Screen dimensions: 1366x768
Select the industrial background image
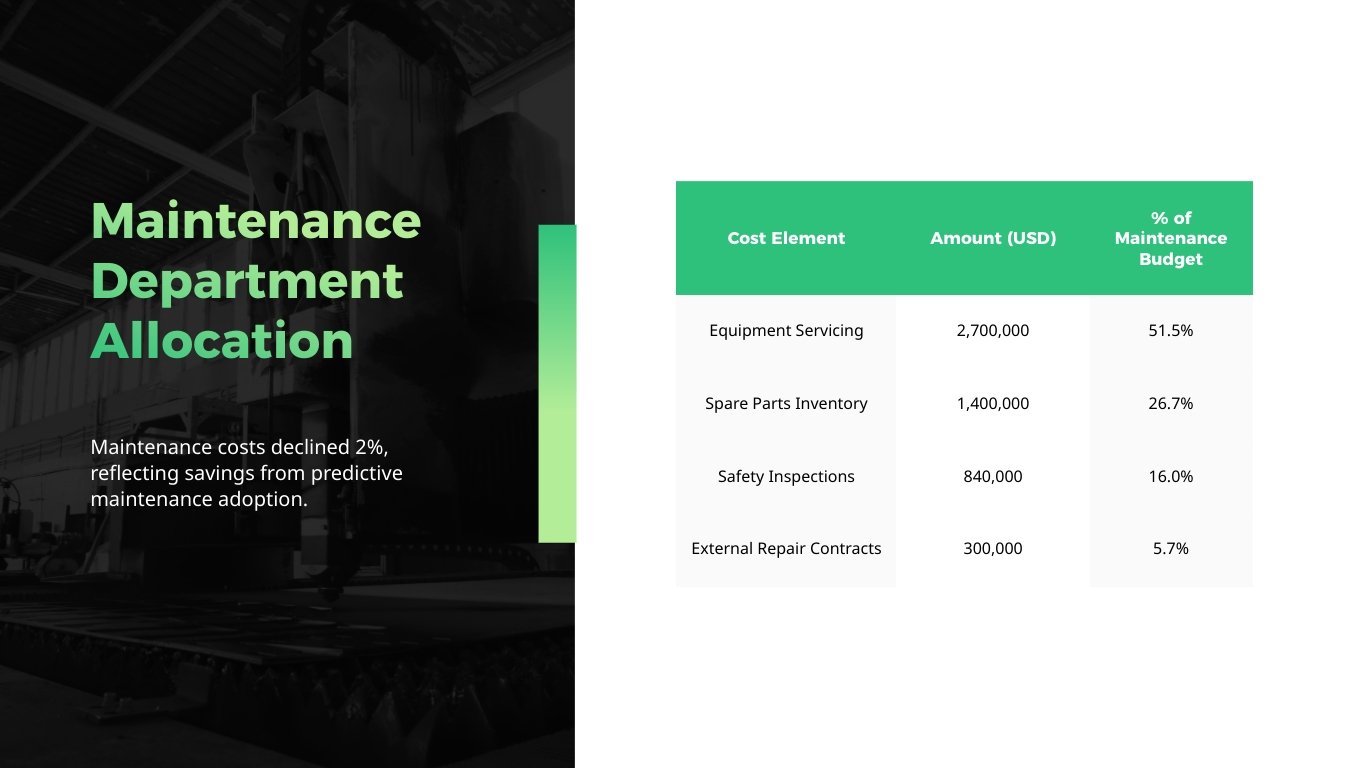(x=280, y=650)
